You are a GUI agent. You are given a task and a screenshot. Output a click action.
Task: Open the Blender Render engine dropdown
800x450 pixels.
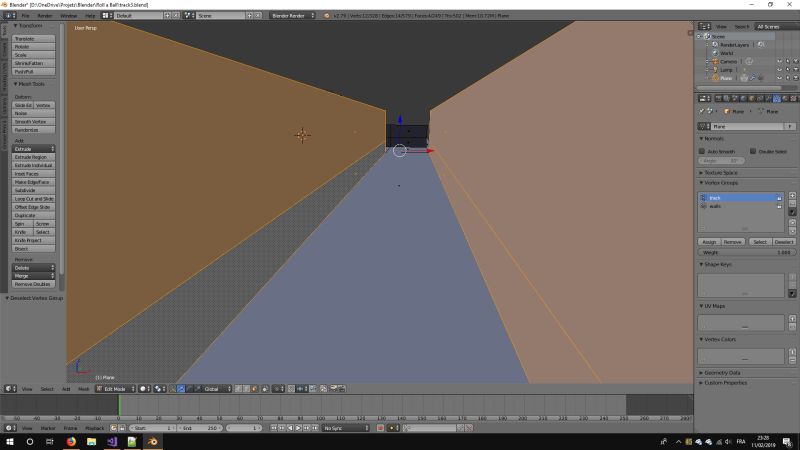[x=292, y=16]
